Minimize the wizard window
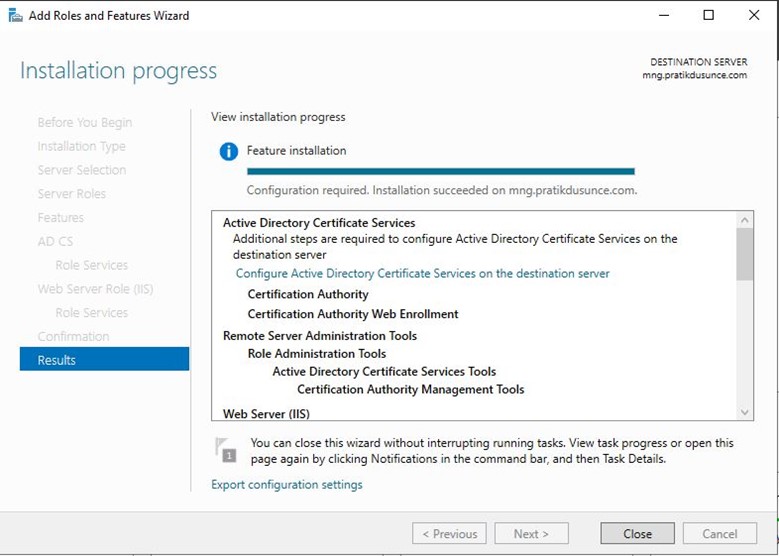779x556 pixels. point(664,15)
